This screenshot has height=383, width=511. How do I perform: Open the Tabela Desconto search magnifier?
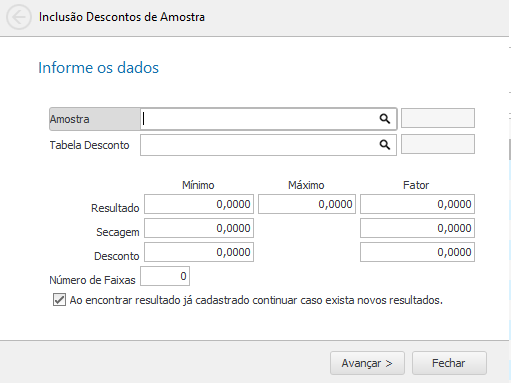click(x=385, y=145)
